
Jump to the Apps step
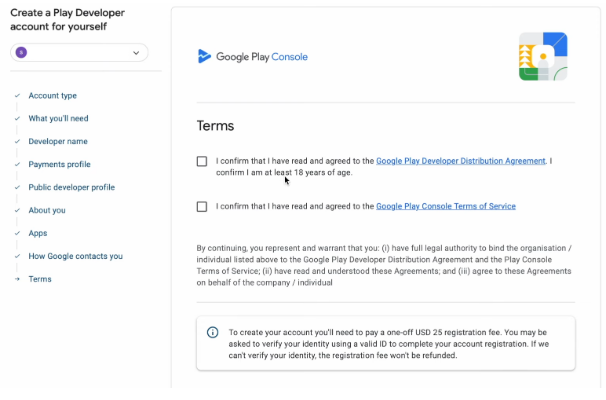coord(38,234)
